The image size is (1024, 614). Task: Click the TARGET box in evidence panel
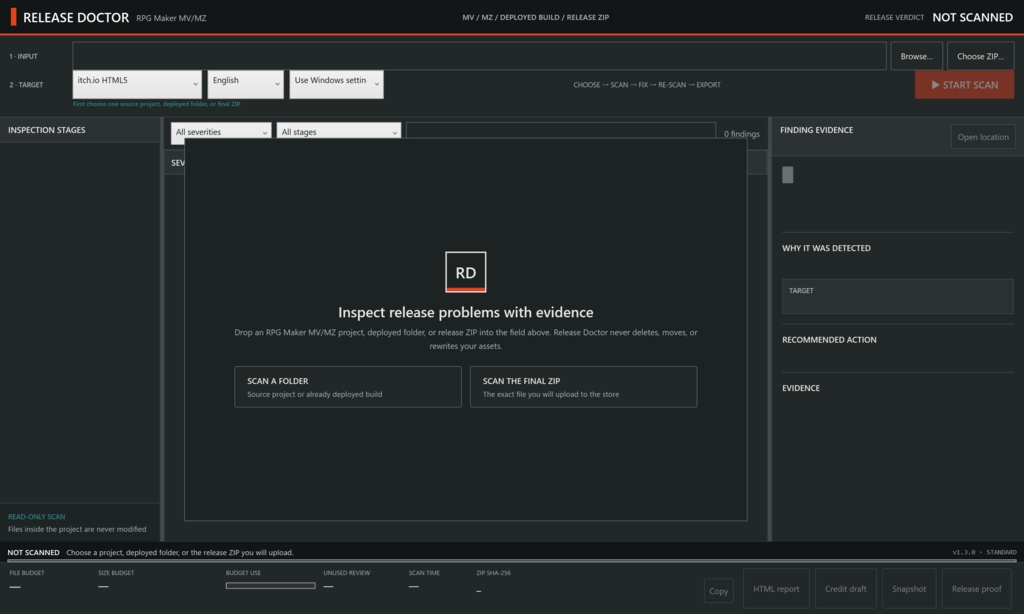pyautogui.click(x=898, y=297)
